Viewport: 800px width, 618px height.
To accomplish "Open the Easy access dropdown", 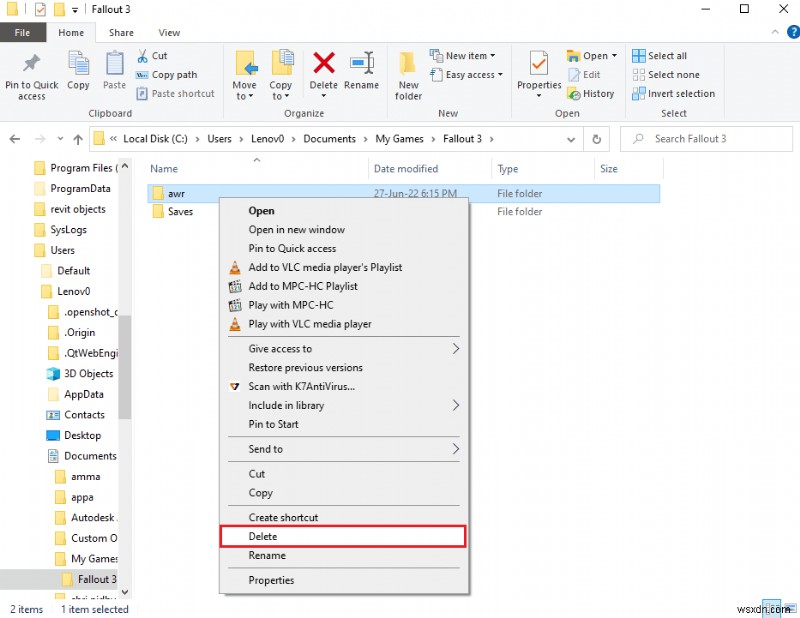I will tap(466, 75).
